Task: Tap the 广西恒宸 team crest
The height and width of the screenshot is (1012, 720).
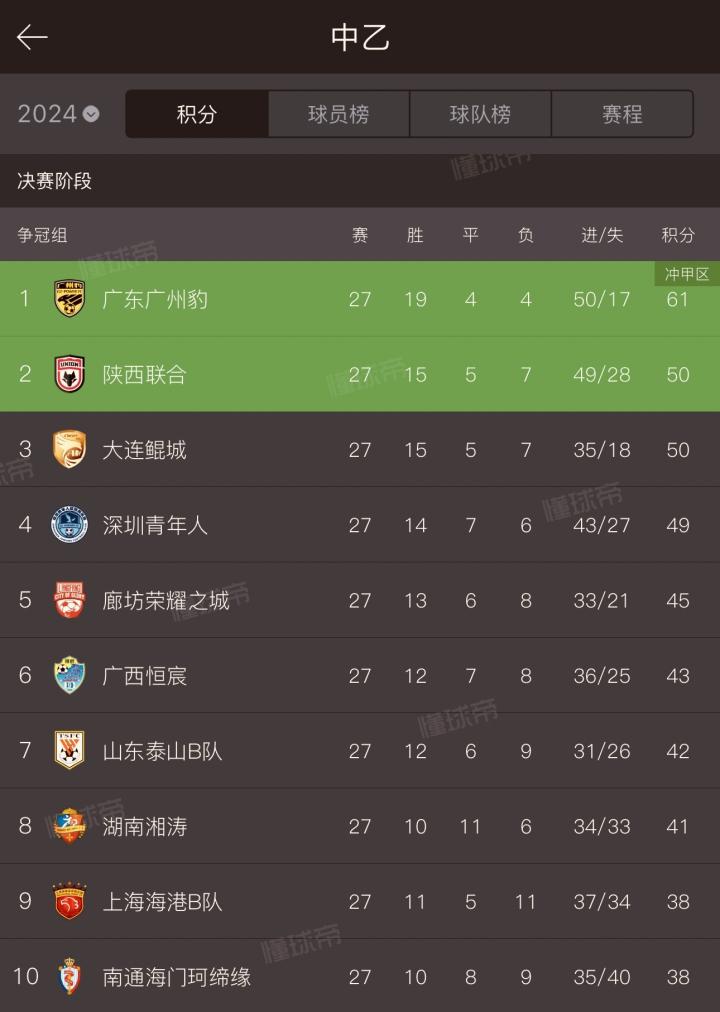Action: (x=69, y=675)
